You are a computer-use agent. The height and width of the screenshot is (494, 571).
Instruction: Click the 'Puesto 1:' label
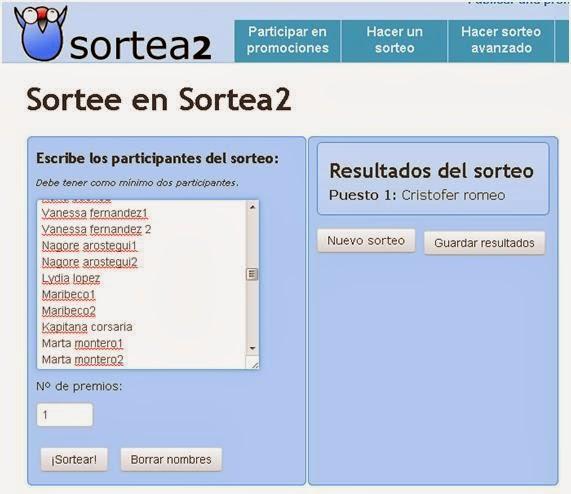coord(363,195)
